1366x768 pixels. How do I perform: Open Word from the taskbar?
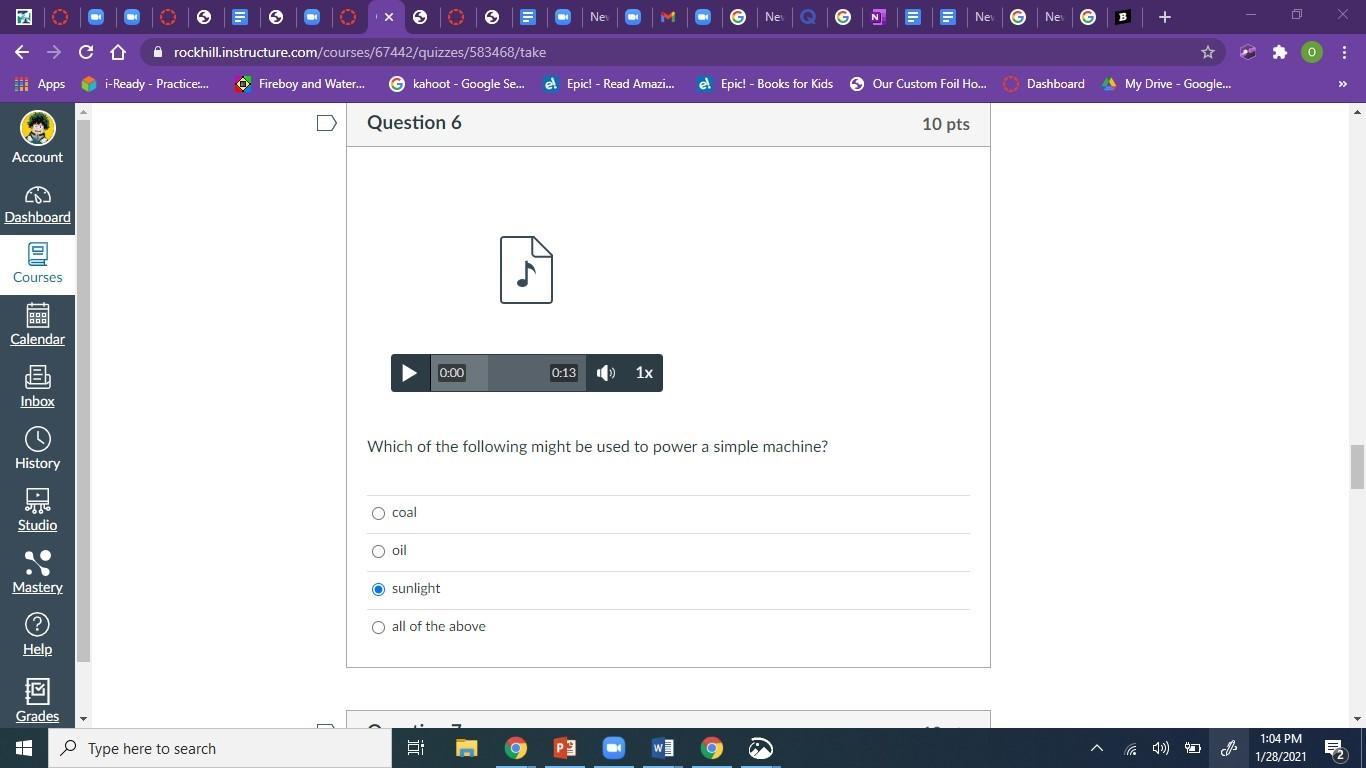point(662,748)
